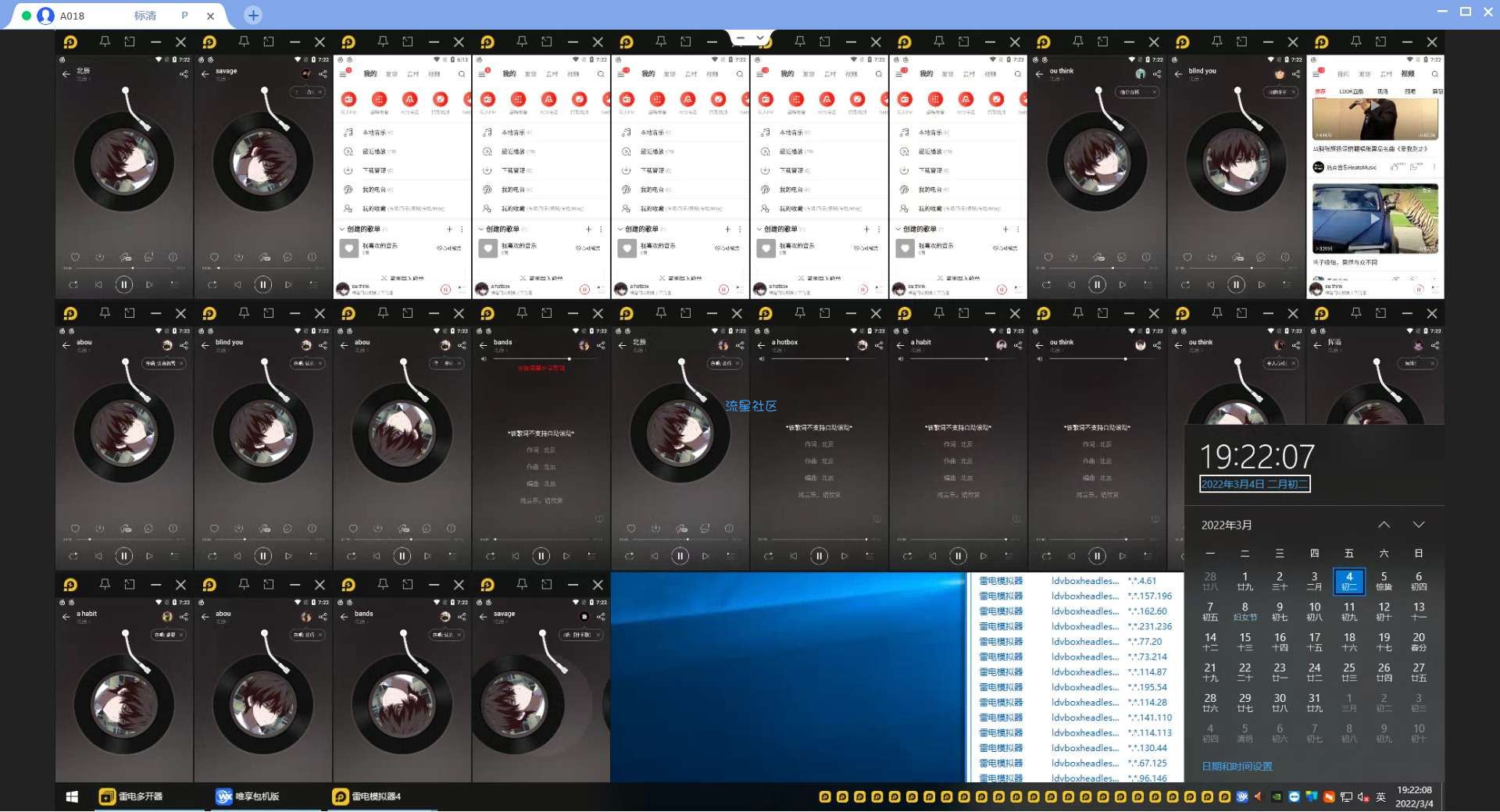
Task: Pause the mini-player in the 6:13 window
Action: tap(445, 289)
